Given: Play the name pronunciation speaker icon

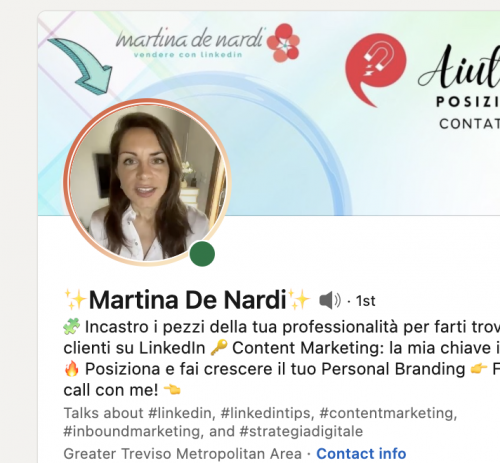Looking at the screenshot, I should (330, 300).
